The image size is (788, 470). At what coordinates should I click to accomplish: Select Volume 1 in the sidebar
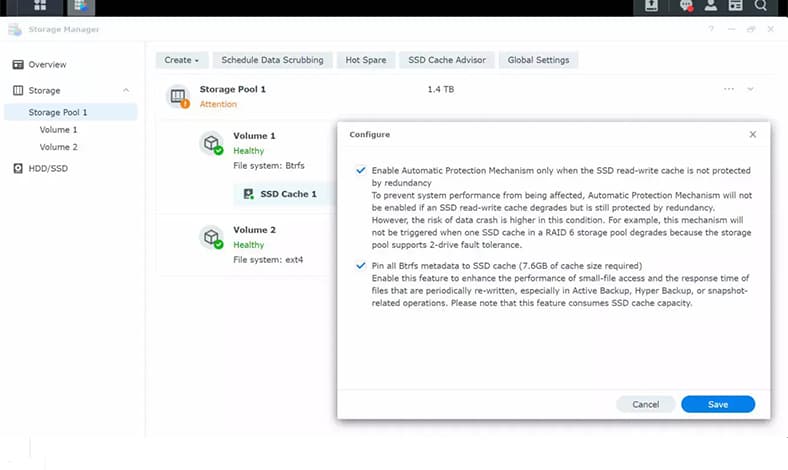58,130
